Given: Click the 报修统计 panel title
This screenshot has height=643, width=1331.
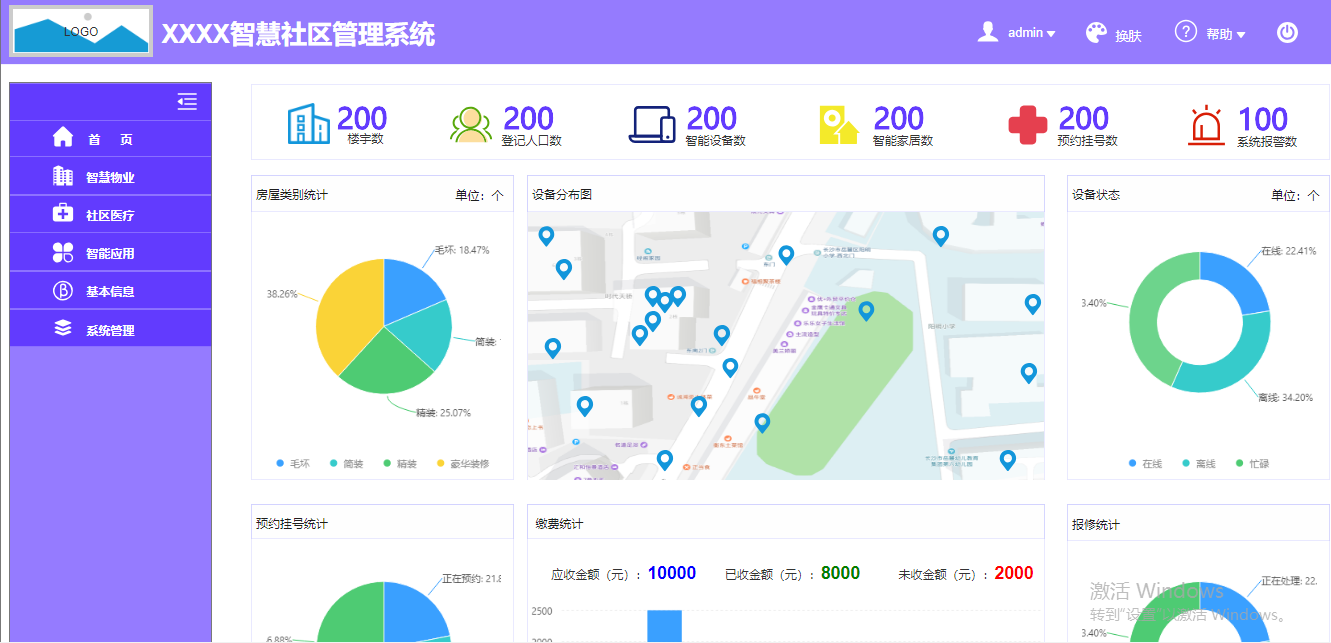Looking at the screenshot, I should tap(1096, 524).
